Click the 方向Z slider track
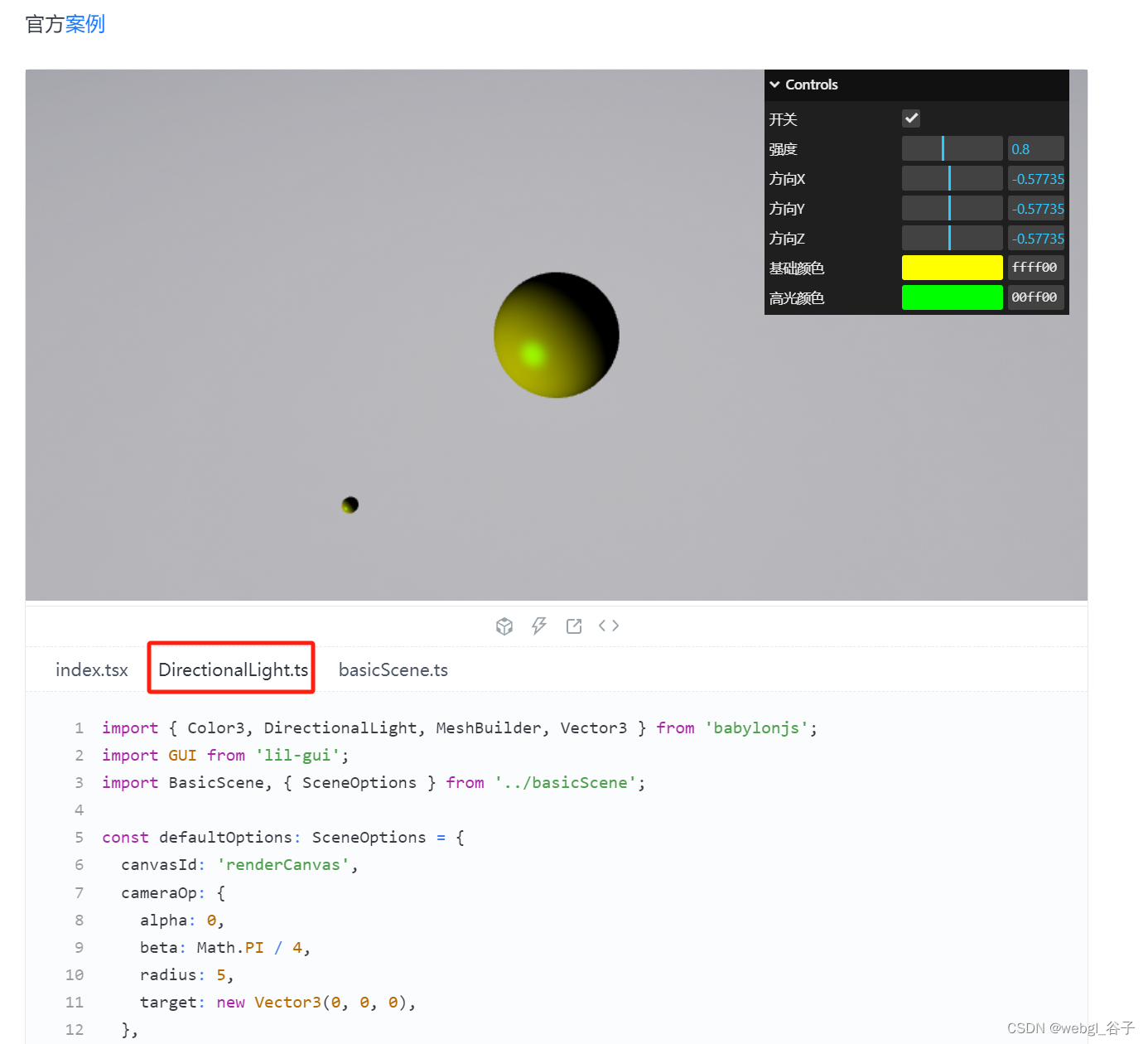1148x1044 pixels. [952, 238]
